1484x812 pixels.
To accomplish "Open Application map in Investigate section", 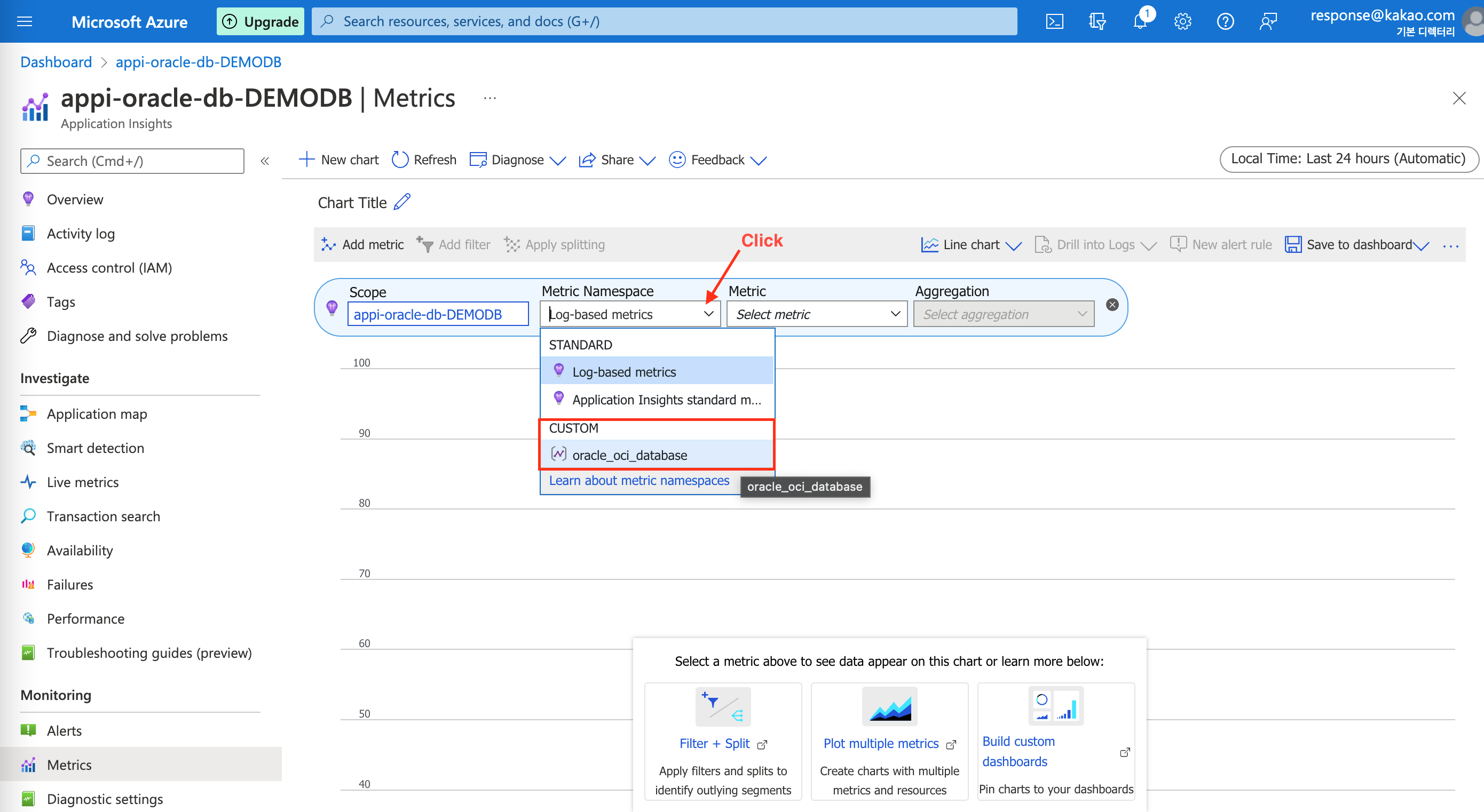I will 97,413.
